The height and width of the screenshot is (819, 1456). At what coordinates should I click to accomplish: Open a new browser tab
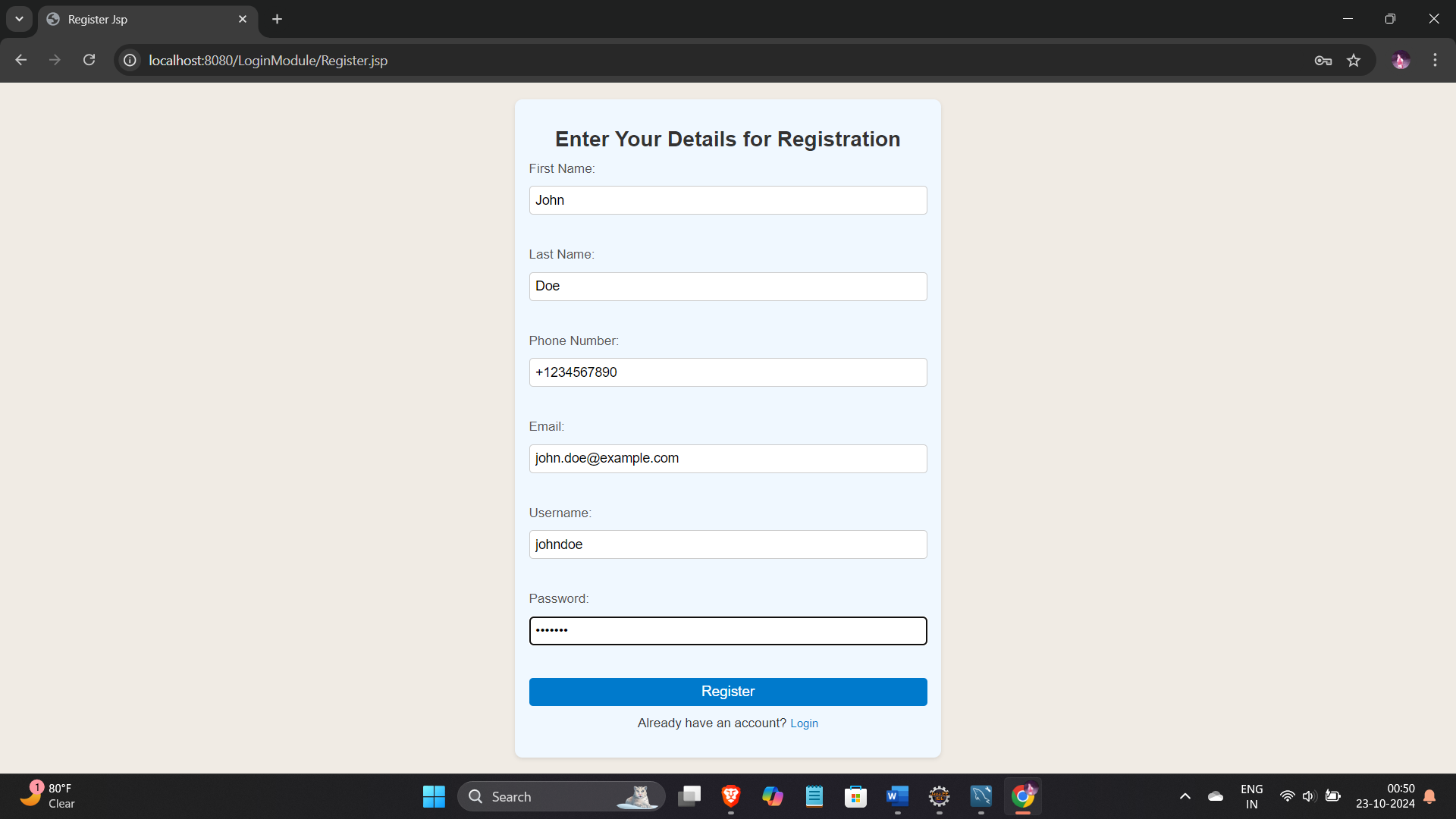click(x=277, y=19)
